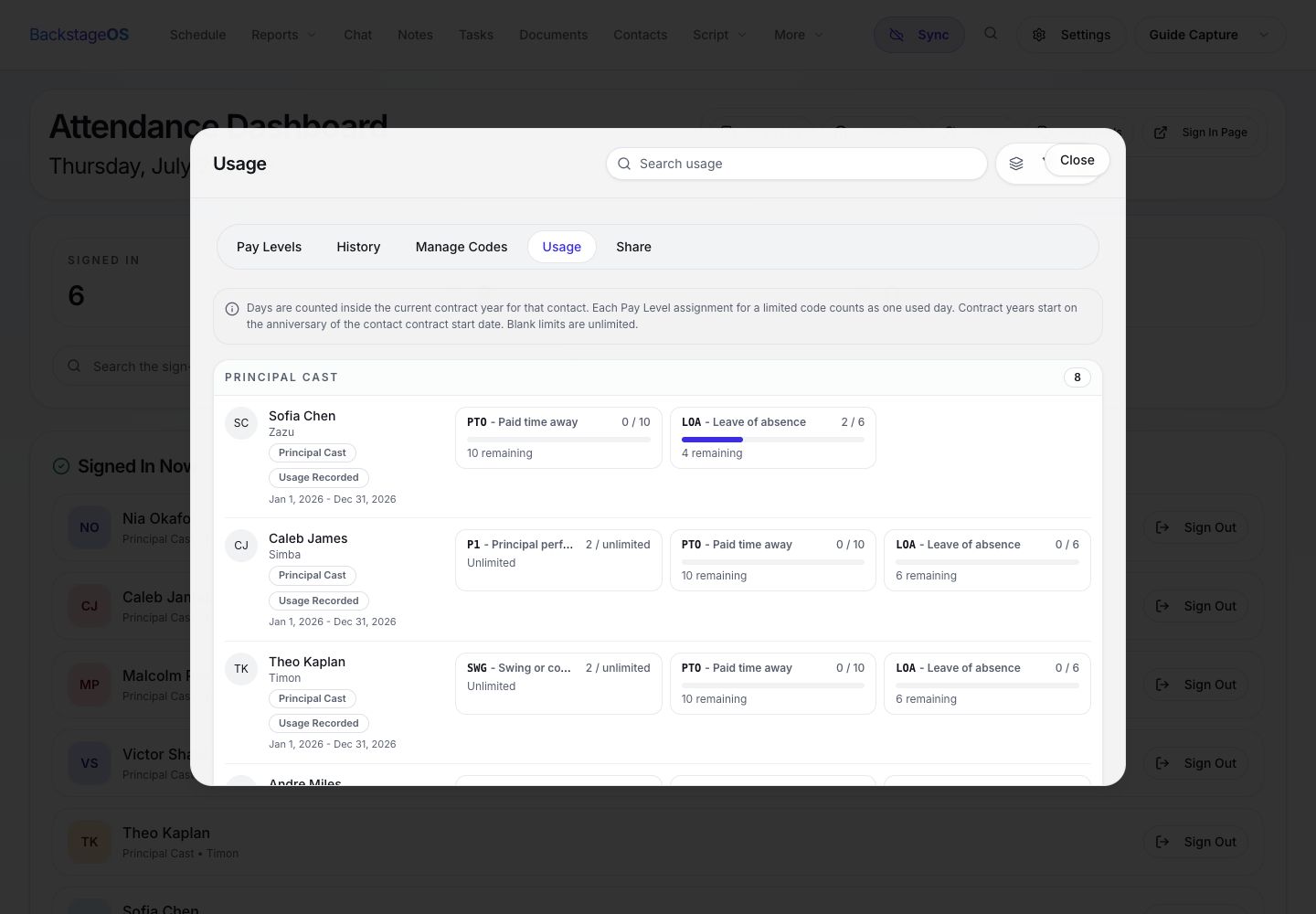Click the Settings gear icon
1316x914 pixels.
pos(1039,35)
